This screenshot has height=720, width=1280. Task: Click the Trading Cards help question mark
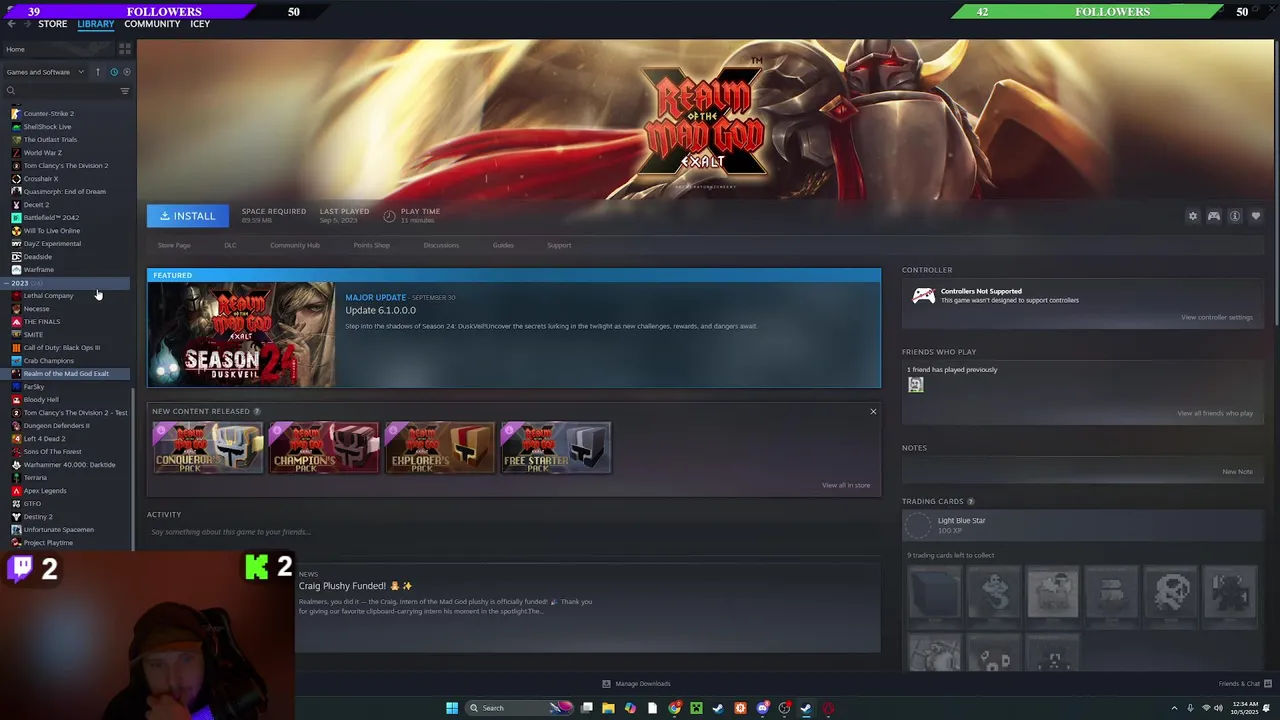(x=970, y=501)
